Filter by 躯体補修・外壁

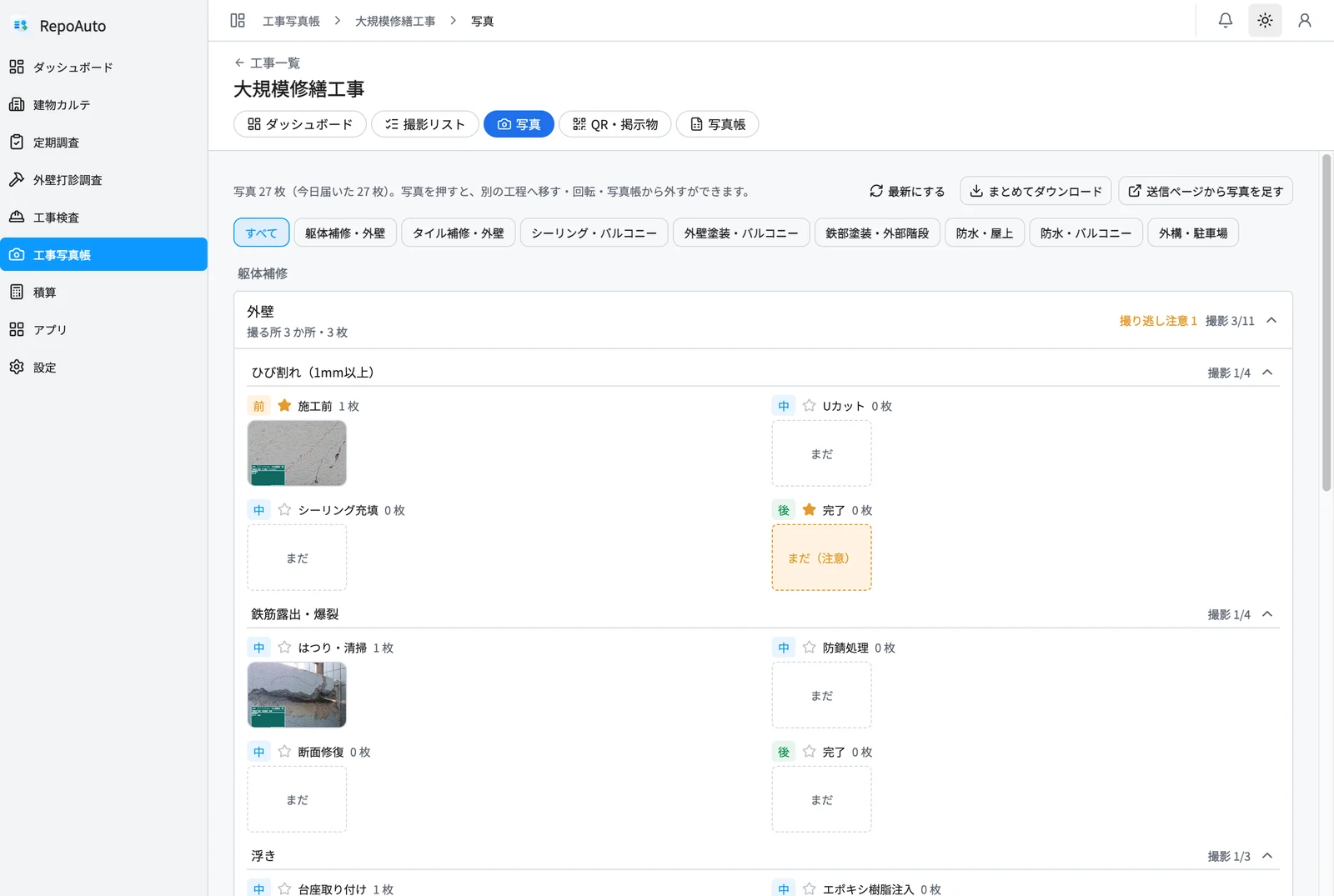(x=345, y=233)
